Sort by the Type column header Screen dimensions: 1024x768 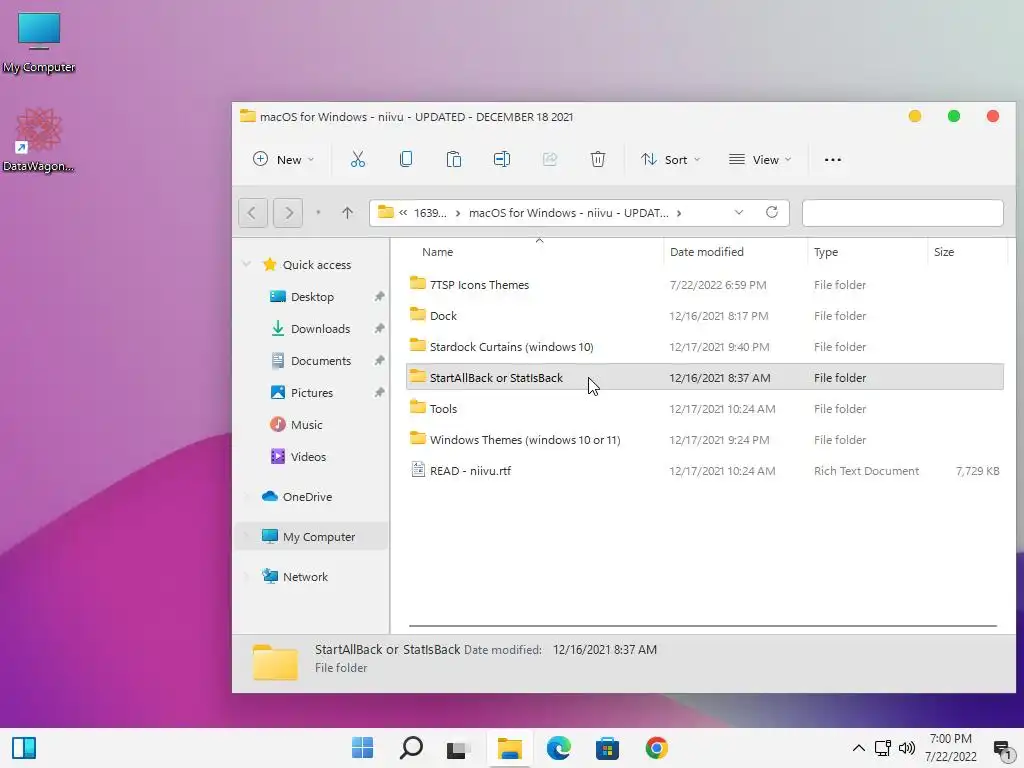(826, 252)
